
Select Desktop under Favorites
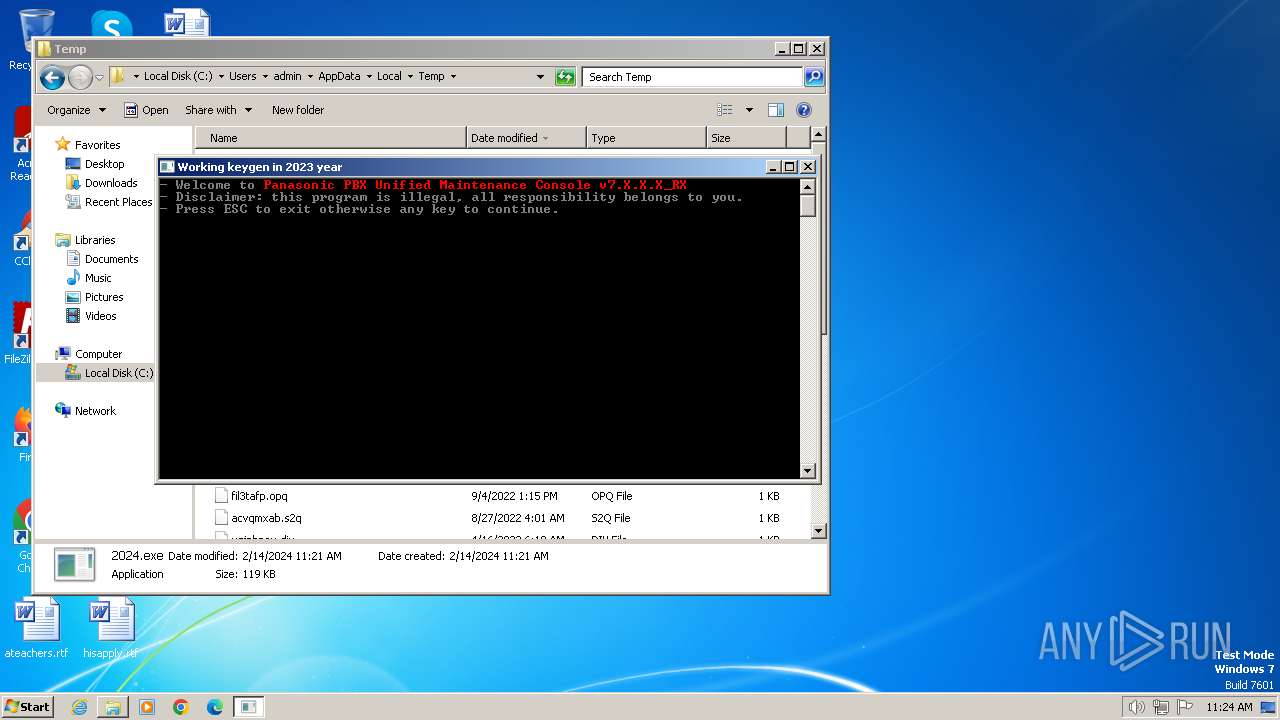coord(104,164)
